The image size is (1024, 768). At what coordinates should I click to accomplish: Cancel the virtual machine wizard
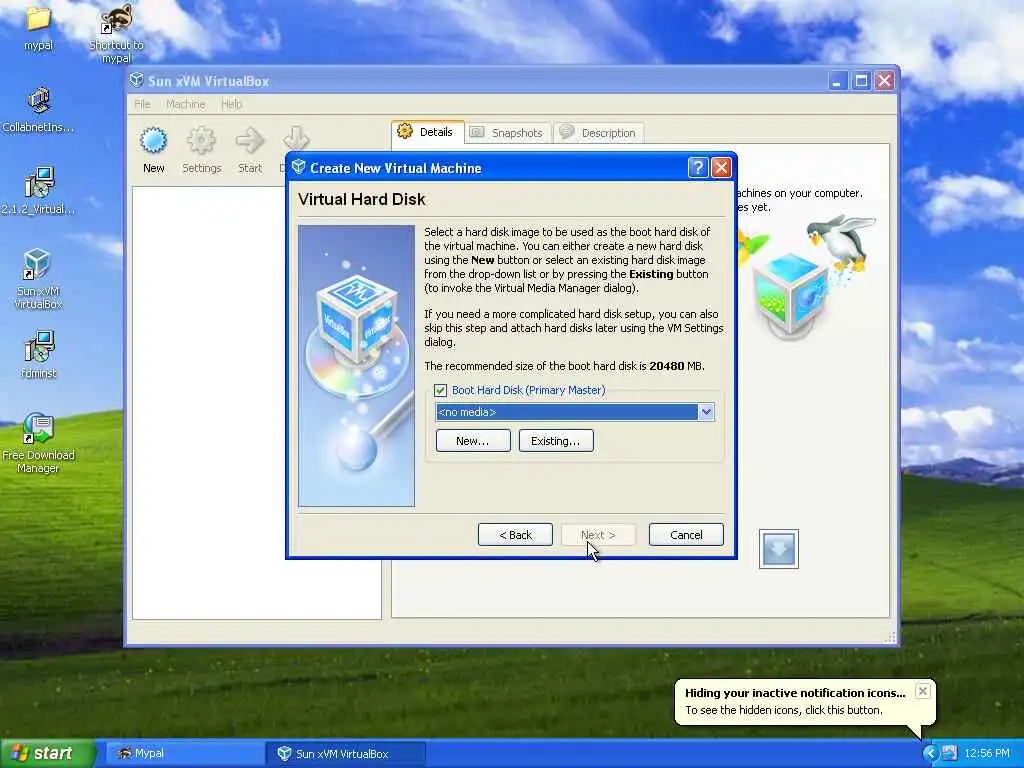tap(686, 535)
